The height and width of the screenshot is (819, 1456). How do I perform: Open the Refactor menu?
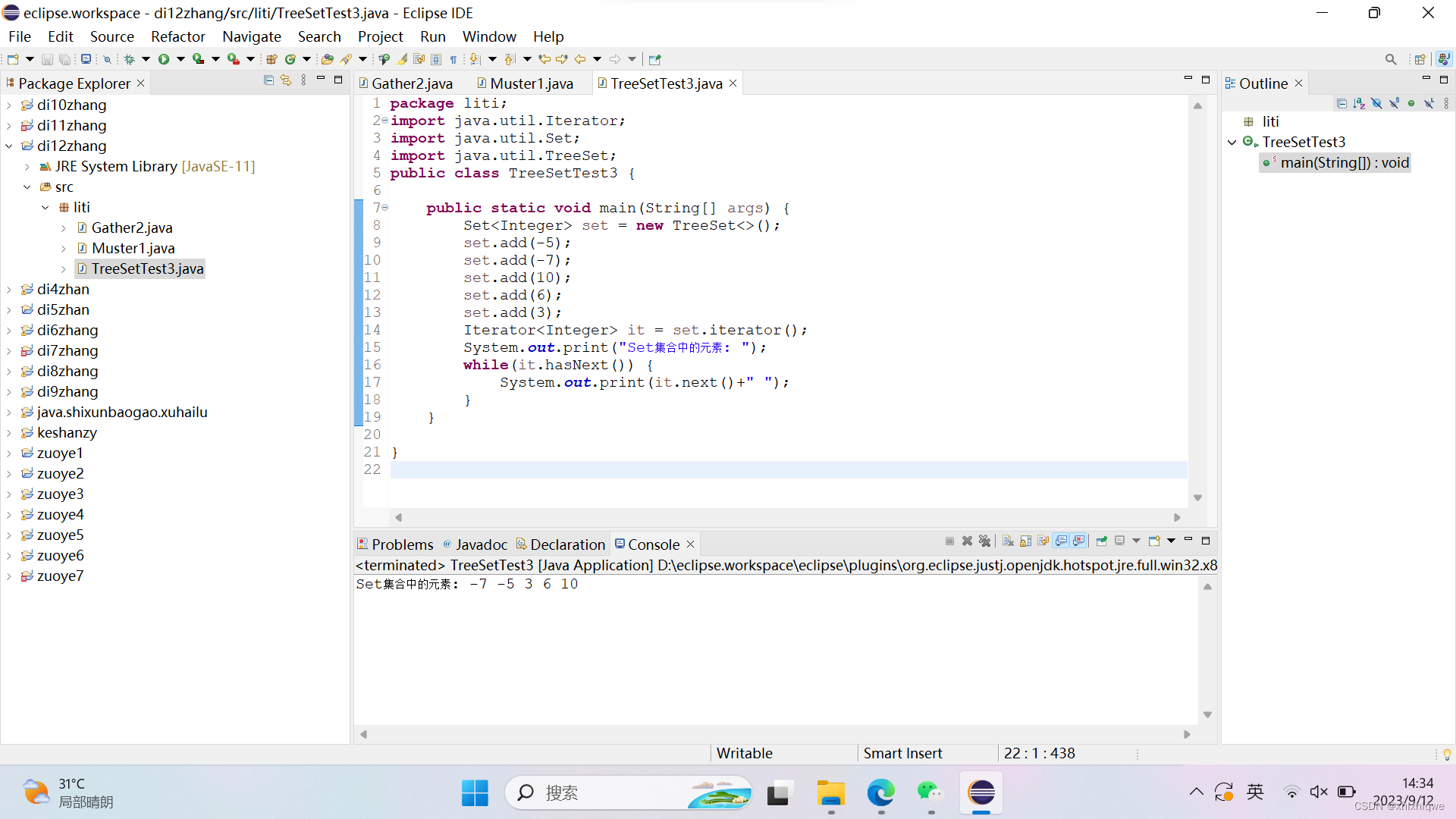[x=177, y=36]
